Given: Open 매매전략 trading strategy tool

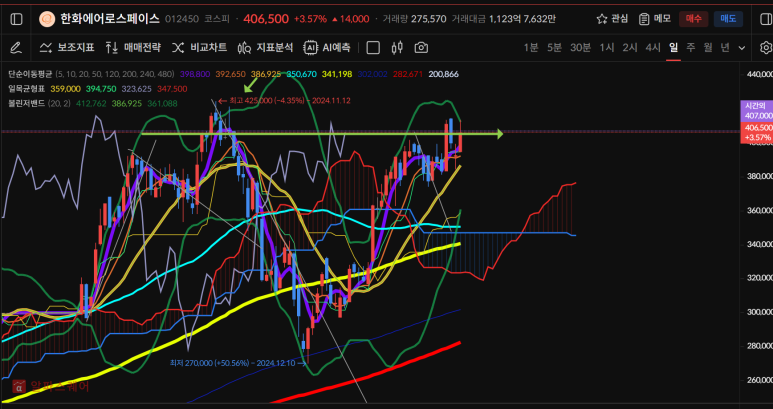Looking at the screenshot, I should pos(133,48).
